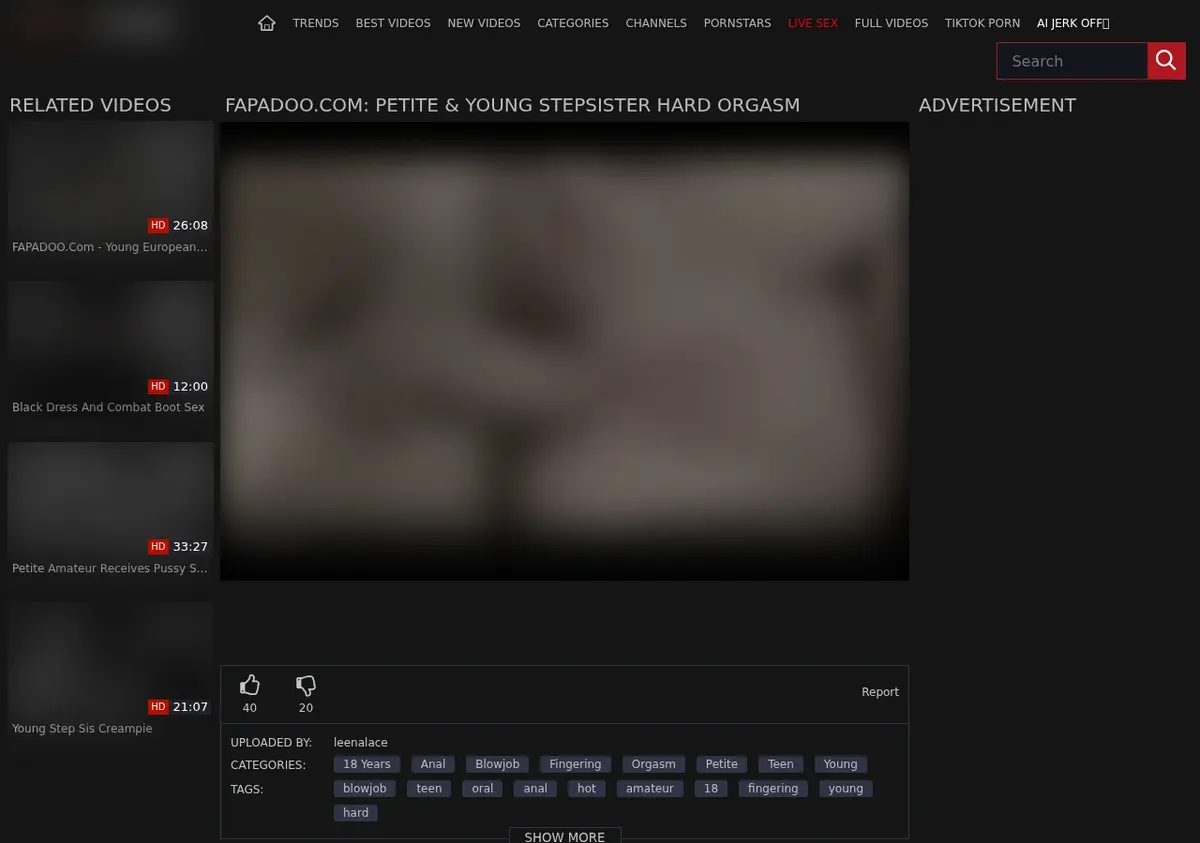Image resolution: width=1200 pixels, height=843 pixels.
Task: Like the video with thumbs up
Action: click(x=250, y=685)
